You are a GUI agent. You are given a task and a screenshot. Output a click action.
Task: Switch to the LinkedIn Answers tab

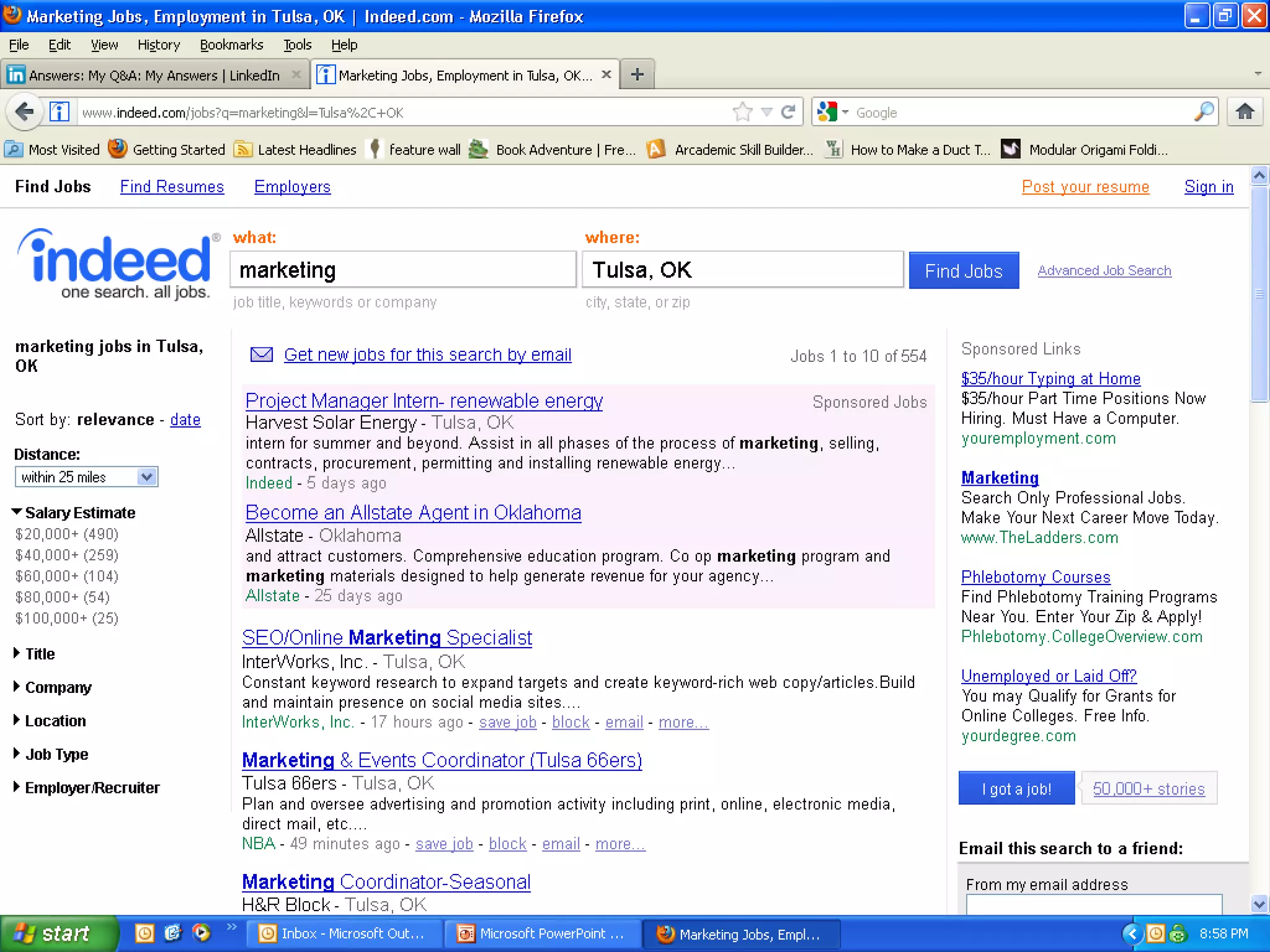154,75
